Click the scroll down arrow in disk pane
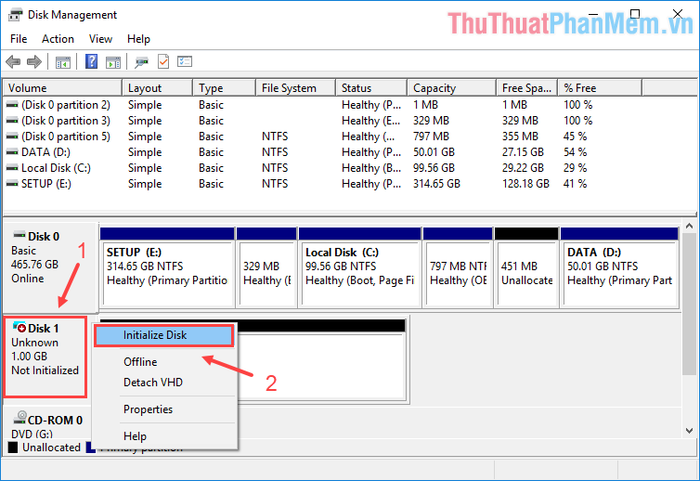 pos(689,431)
